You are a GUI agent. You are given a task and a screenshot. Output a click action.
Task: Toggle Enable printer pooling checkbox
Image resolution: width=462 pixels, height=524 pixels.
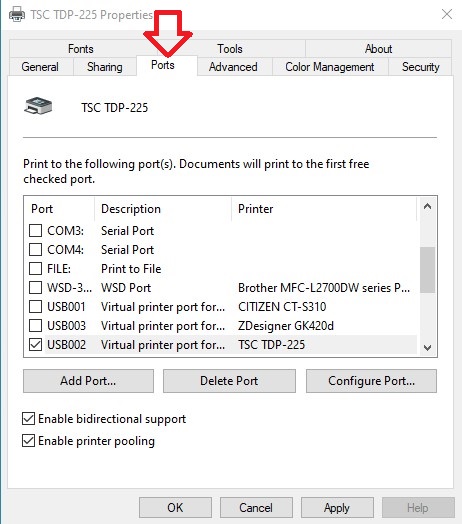28,441
